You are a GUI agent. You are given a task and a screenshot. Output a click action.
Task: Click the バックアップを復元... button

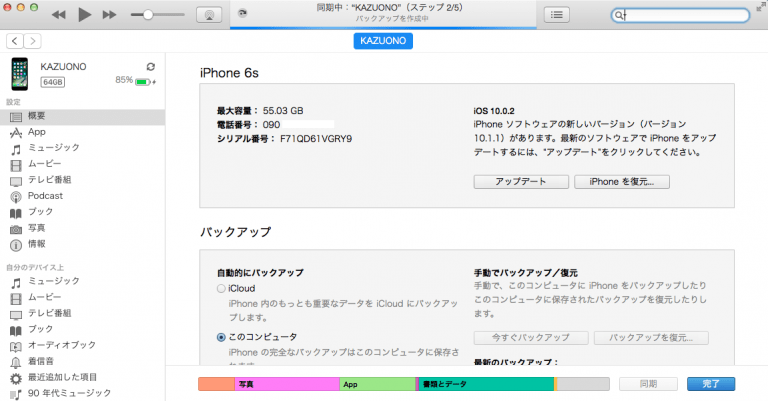[x=651, y=338]
